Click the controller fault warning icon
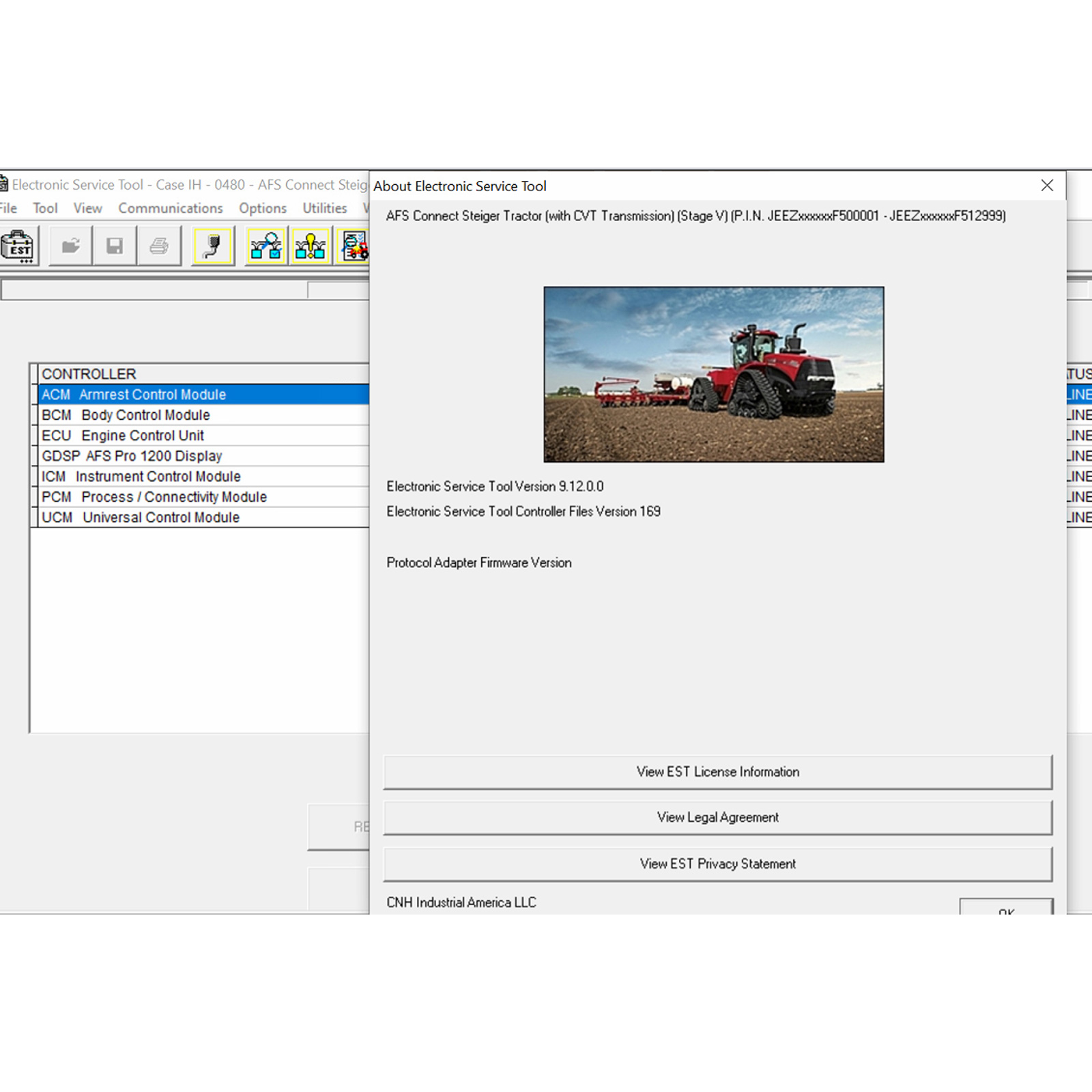Image resolution: width=1092 pixels, height=1092 pixels. click(x=310, y=246)
